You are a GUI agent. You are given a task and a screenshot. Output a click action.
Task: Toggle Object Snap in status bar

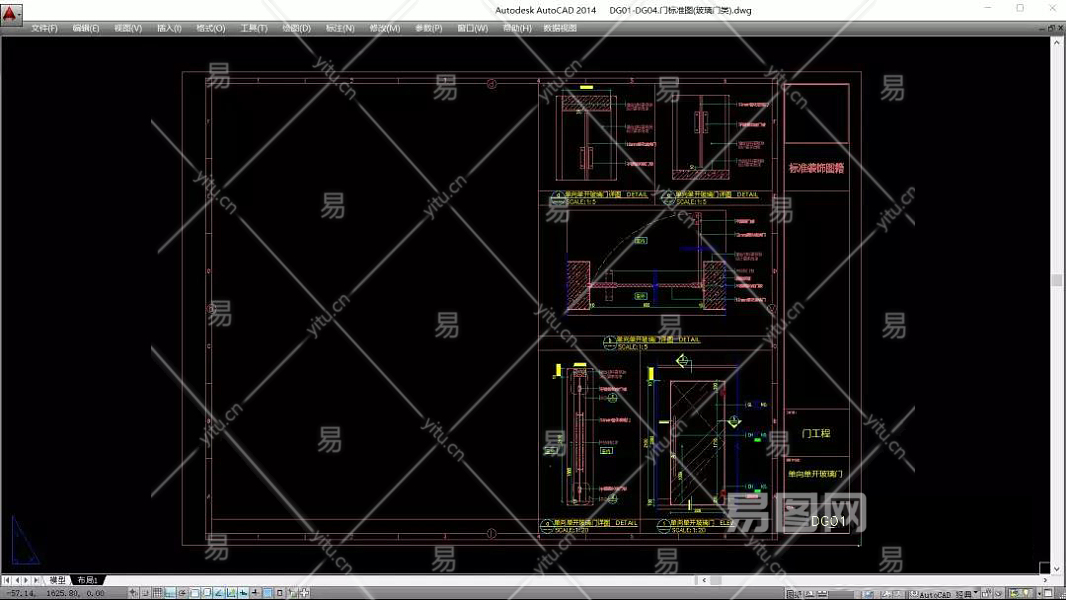194,593
